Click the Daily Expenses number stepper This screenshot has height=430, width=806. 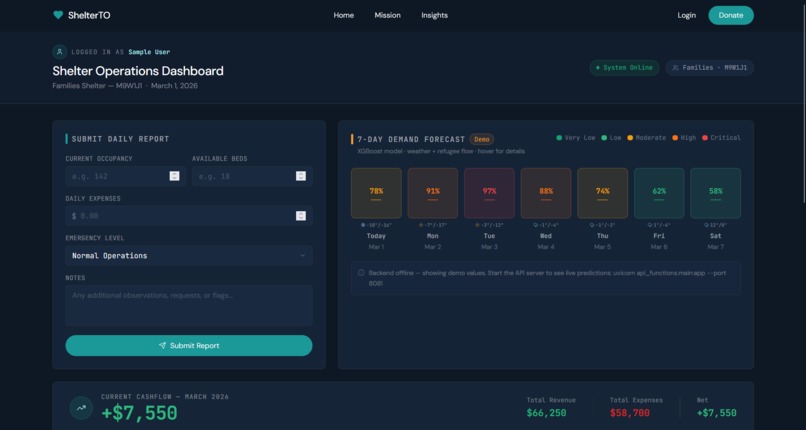tap(301, 216)
